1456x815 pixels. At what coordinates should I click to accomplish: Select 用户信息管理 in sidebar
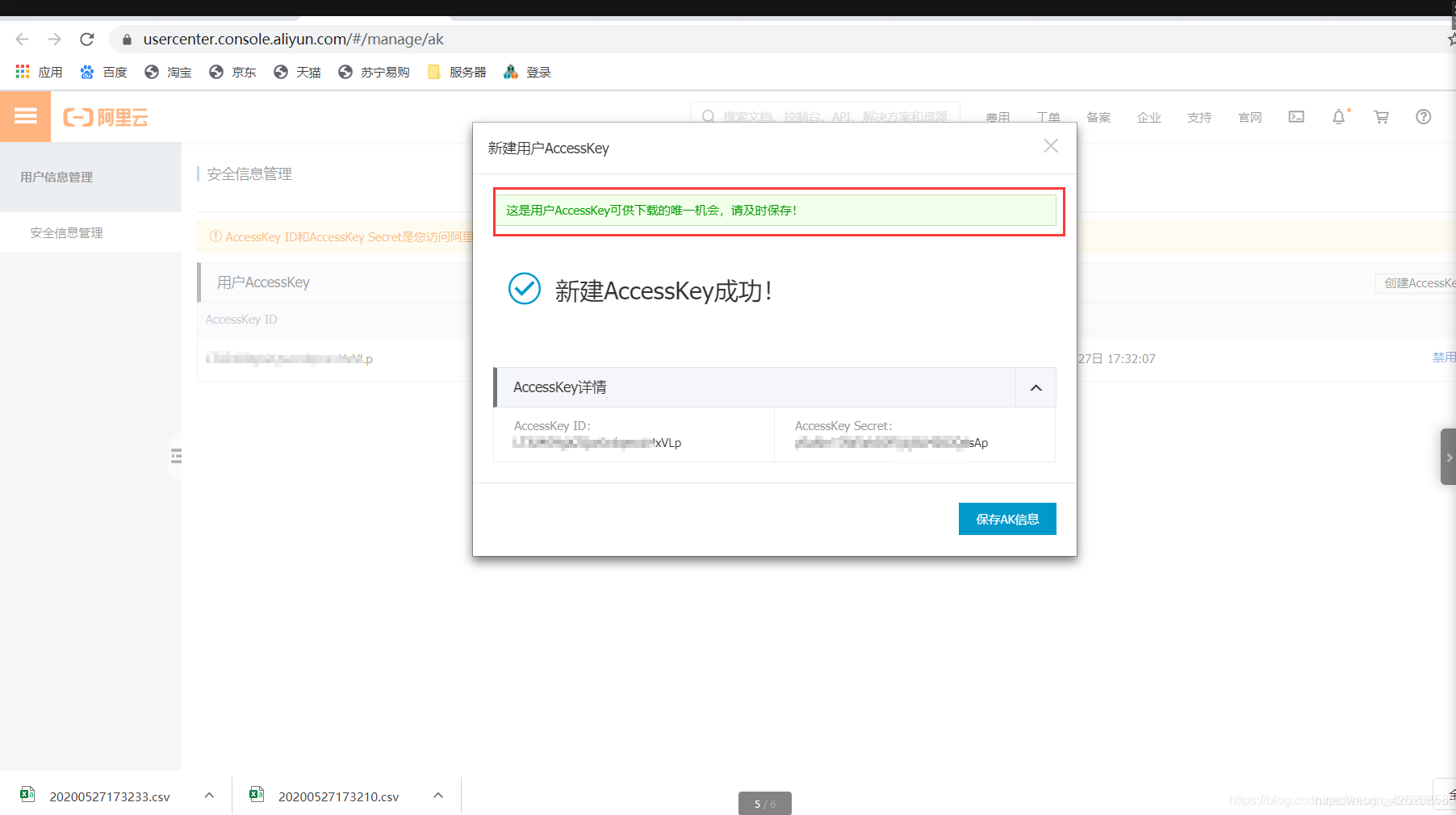click(x=56, y=177)
